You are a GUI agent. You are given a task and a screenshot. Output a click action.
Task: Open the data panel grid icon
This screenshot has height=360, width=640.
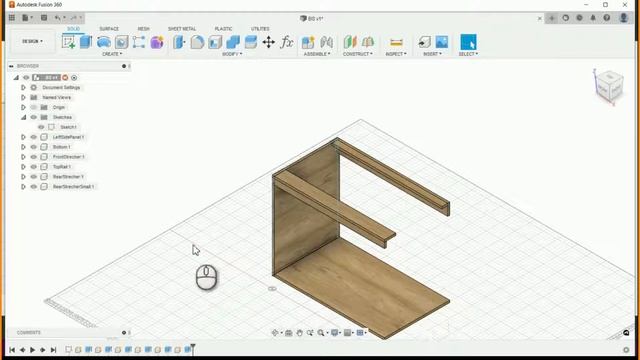(12, 18)
